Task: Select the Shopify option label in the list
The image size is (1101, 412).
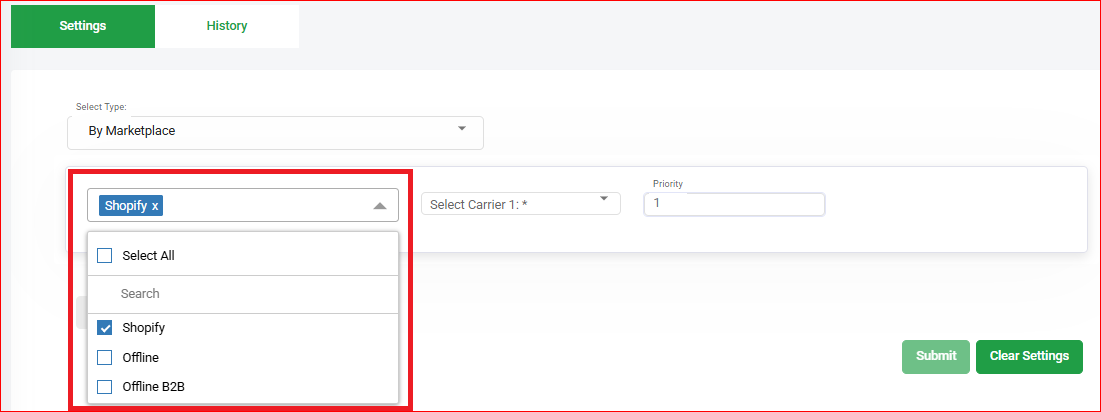Action: (x=144, y=328)
